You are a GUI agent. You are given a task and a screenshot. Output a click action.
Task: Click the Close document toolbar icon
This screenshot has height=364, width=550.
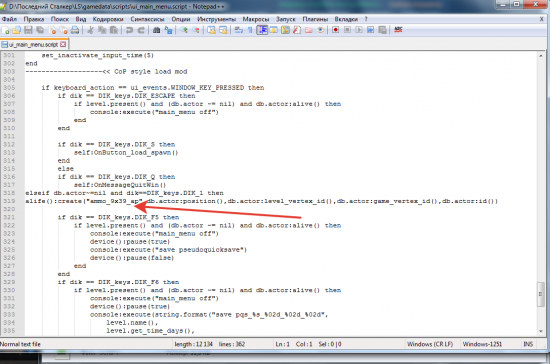pos(52,31)
